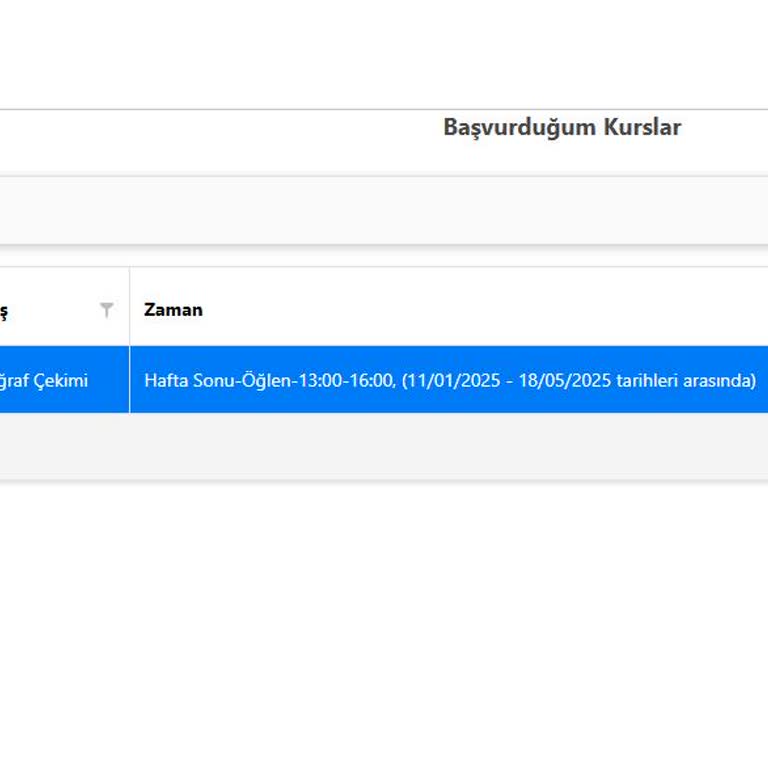The height and width of the screenshot is (768, 768).
Task: Sort by the Zaman column header
Action: [x=173, y=310]
